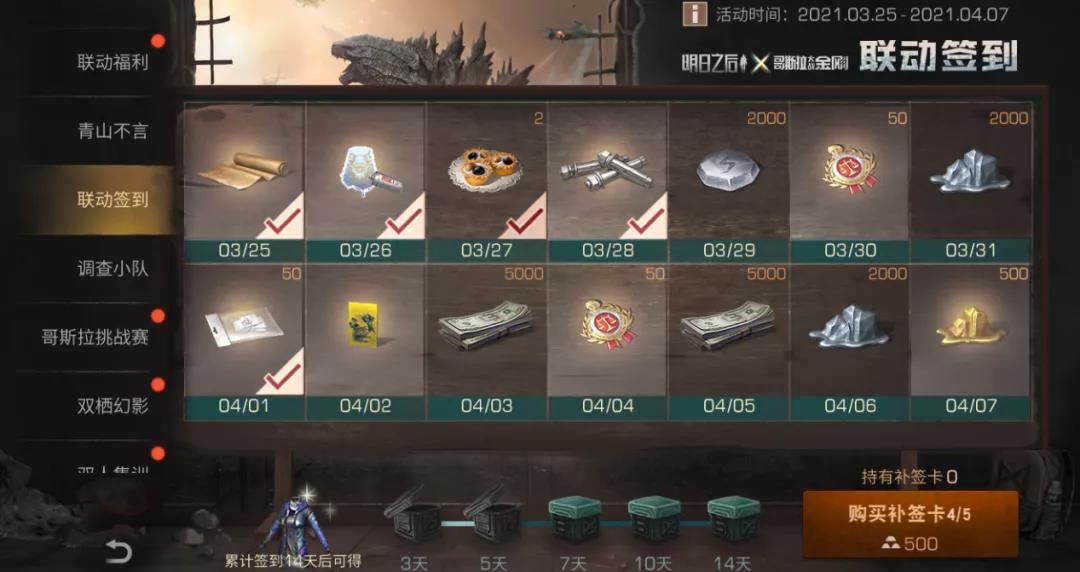Click the back arrow icon
Screen dimensions: 1080x572
[x=118, y=551]
